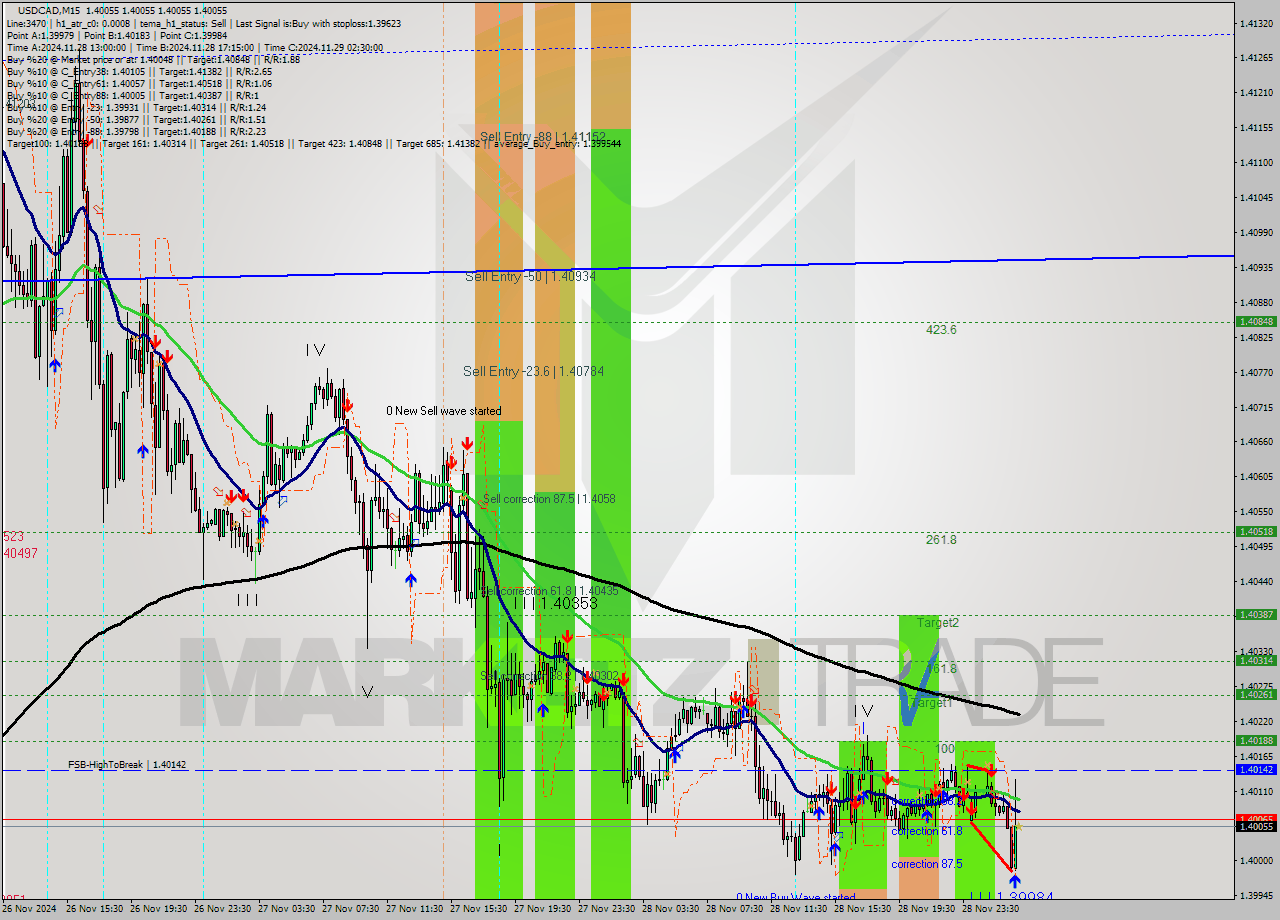Select the red down arrow below the IV label

click(348, 406)
